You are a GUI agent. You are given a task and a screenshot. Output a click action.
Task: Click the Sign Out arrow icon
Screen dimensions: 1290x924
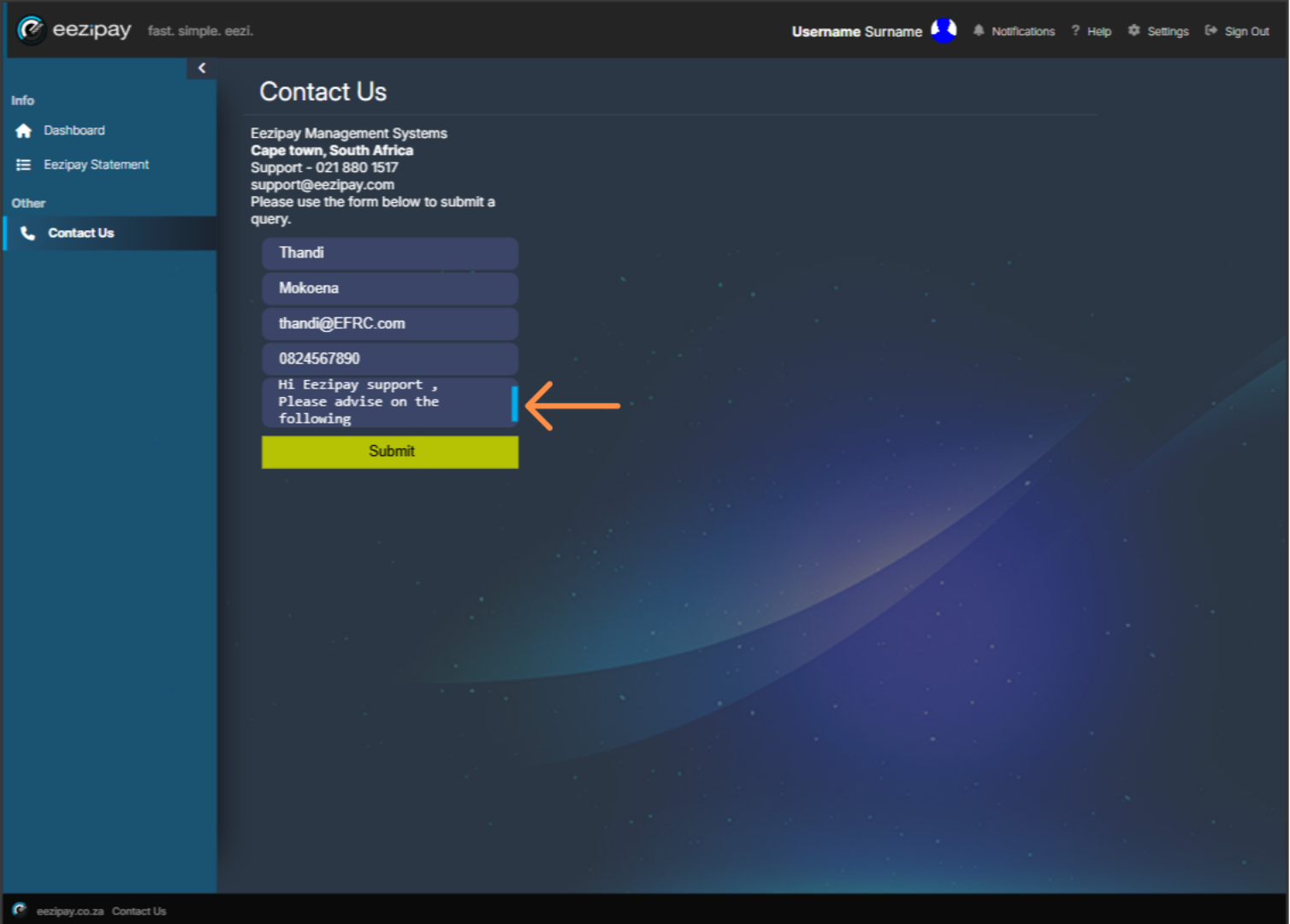point(1211,31)
